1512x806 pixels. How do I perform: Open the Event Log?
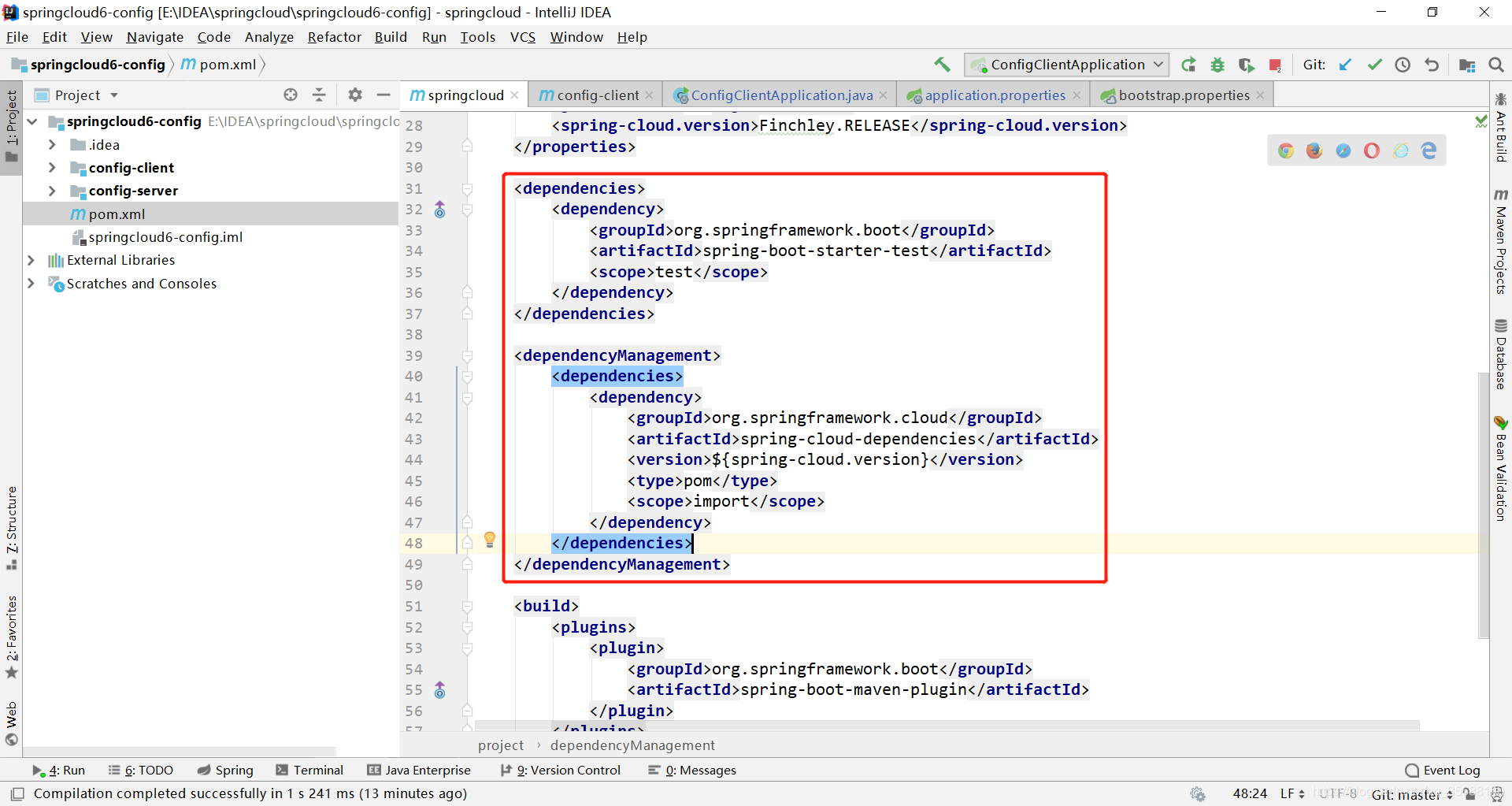1442,770
